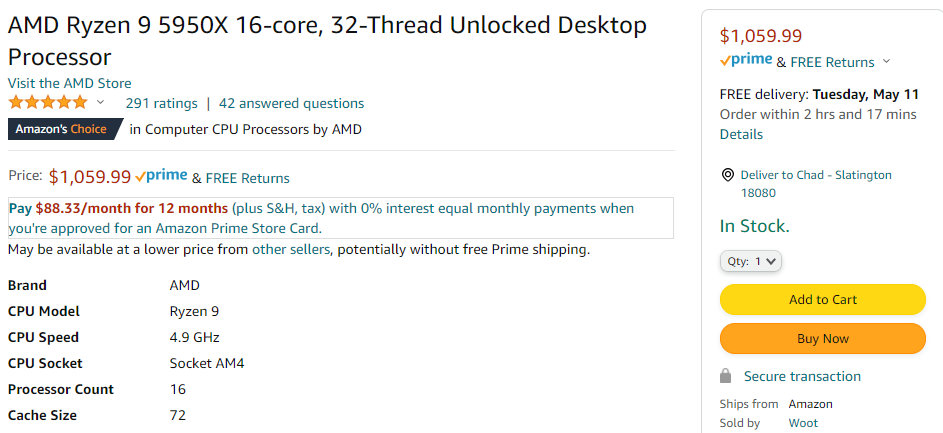Open the Secure transaction link

(x=802, y=376)
